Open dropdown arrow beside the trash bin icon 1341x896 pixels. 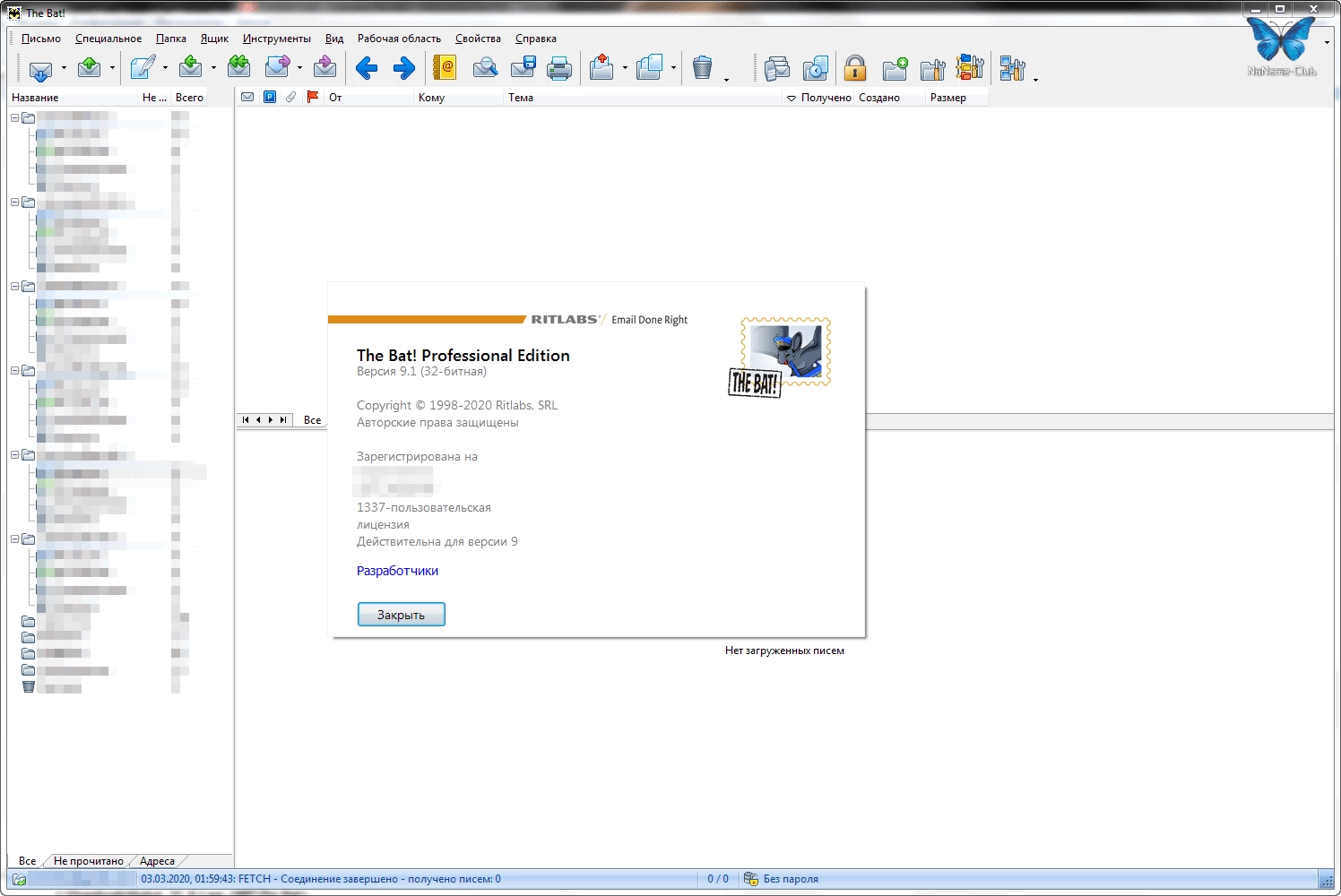[726, 79]
